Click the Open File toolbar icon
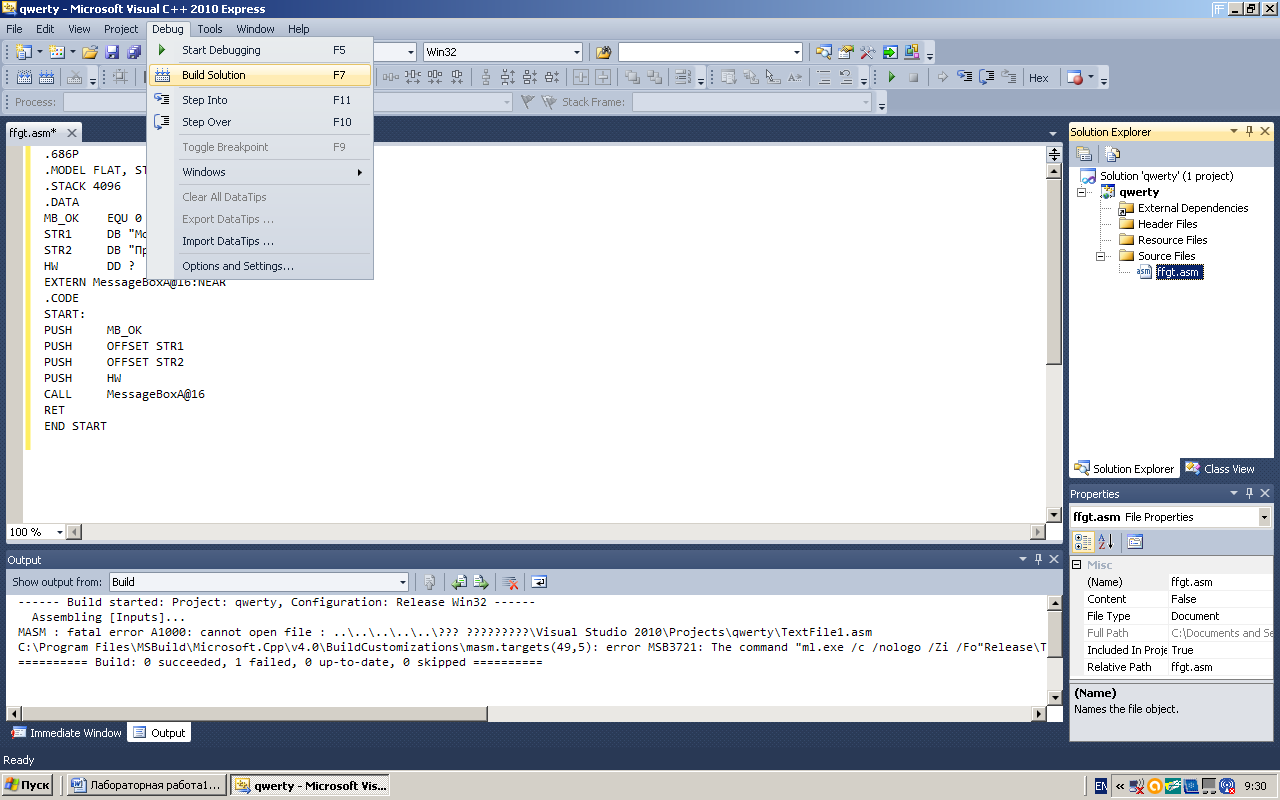 90,52
